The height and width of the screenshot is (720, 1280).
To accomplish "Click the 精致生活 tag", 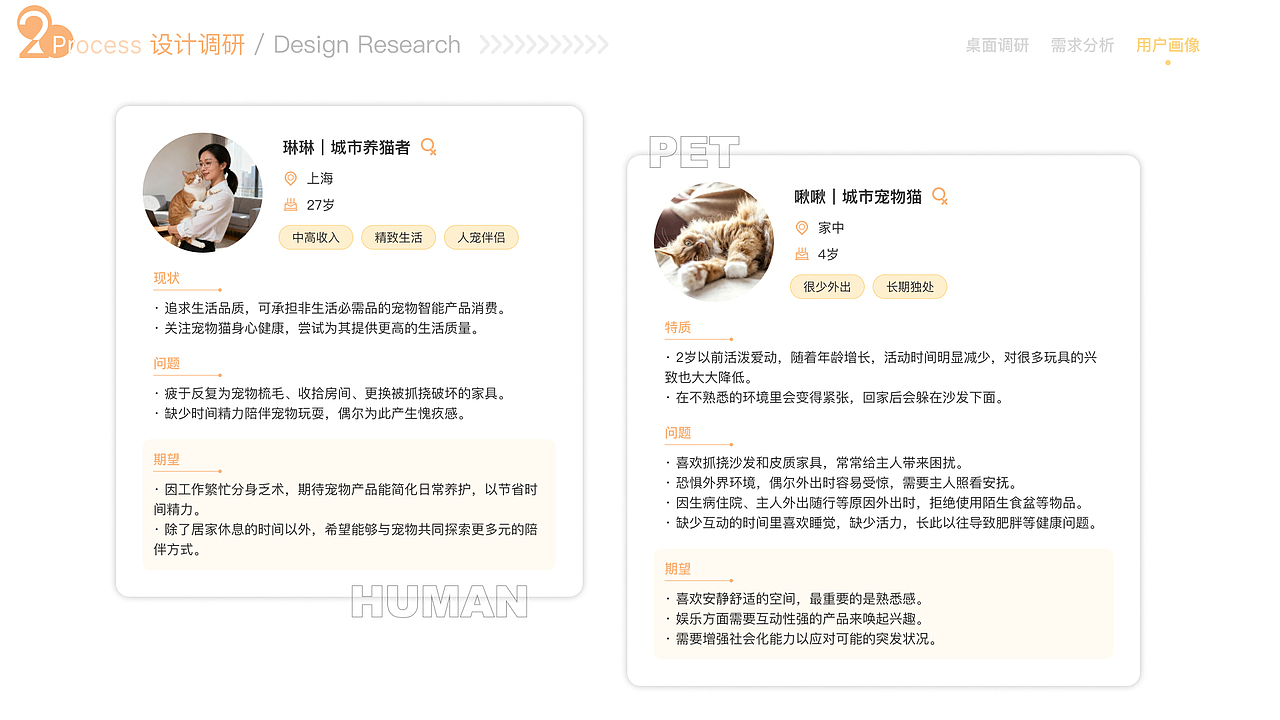I will tap(399, 237).
